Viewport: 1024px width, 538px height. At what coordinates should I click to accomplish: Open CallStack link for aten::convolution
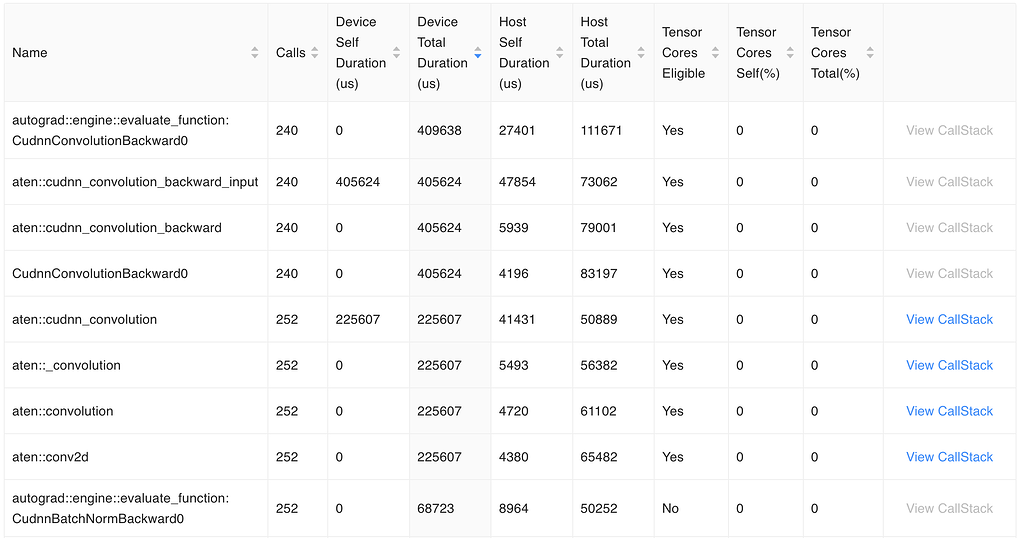point(949,411)
